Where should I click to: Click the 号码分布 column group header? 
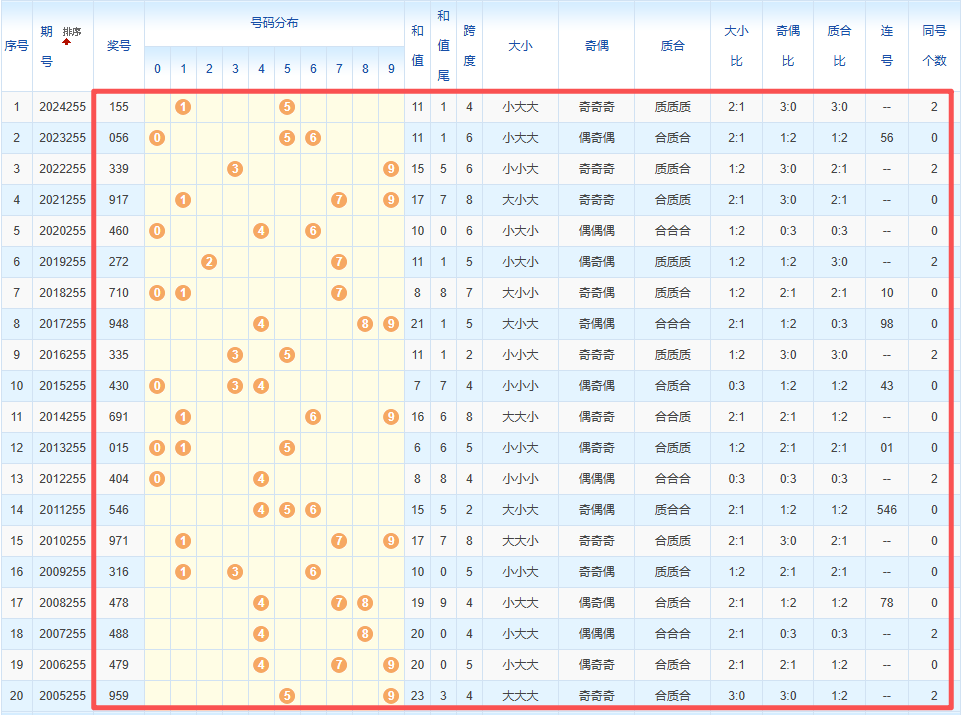[x=274, y=23]
